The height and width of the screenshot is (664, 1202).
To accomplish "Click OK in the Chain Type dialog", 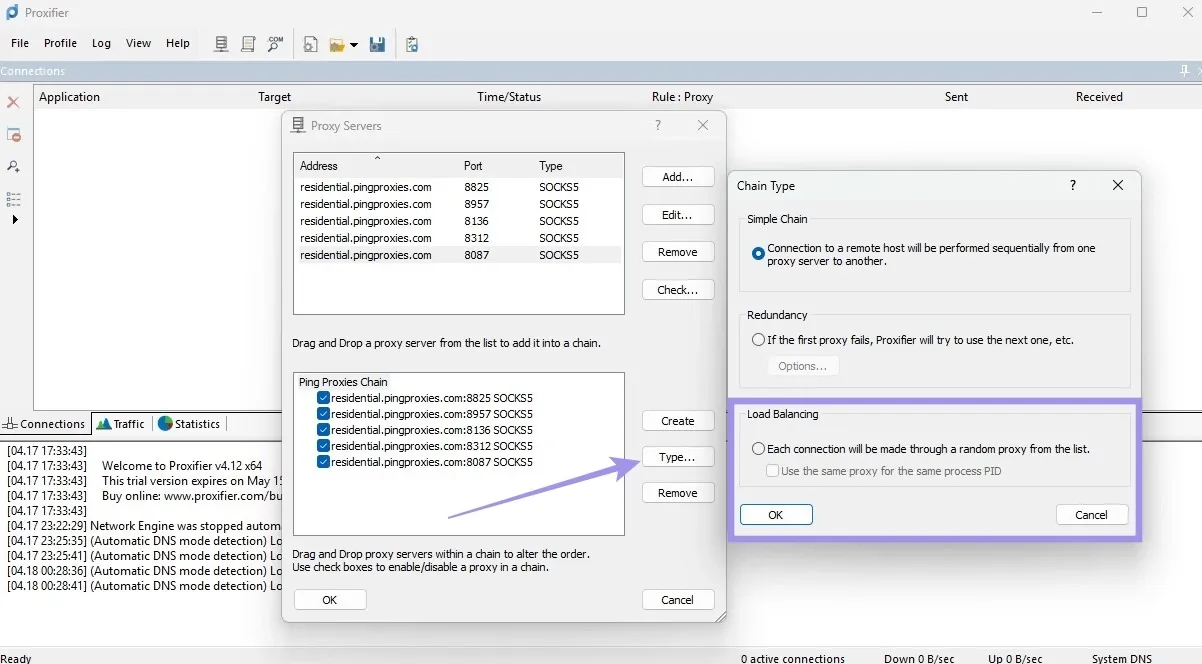I will [x=776, y=515].
